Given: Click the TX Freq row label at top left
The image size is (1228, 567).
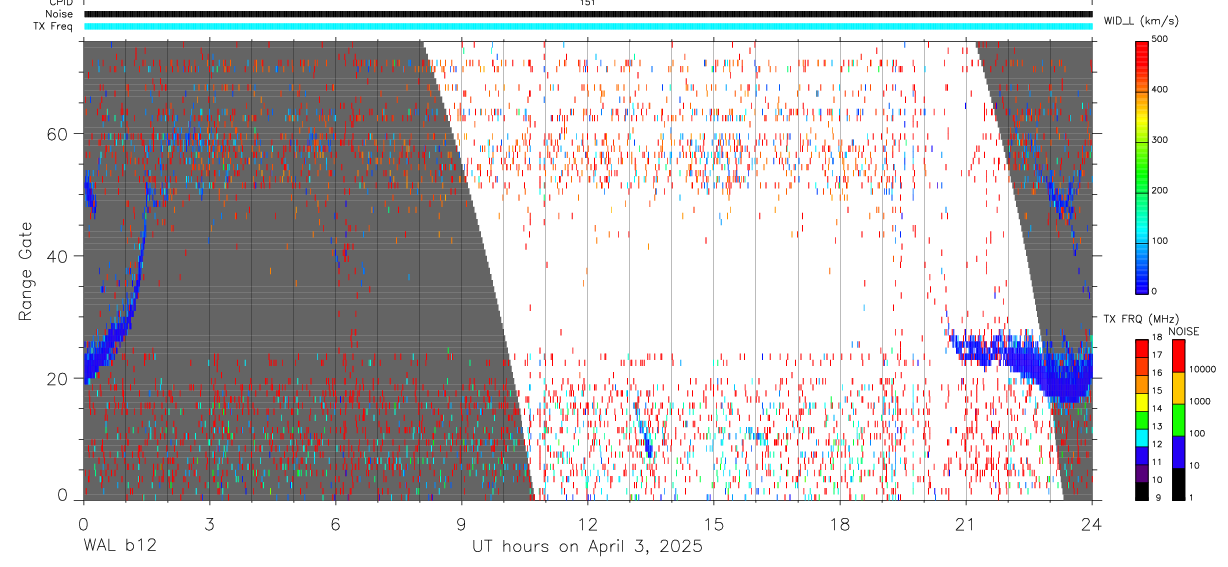Looking at the screenshot, I should [x=54, y=26].
